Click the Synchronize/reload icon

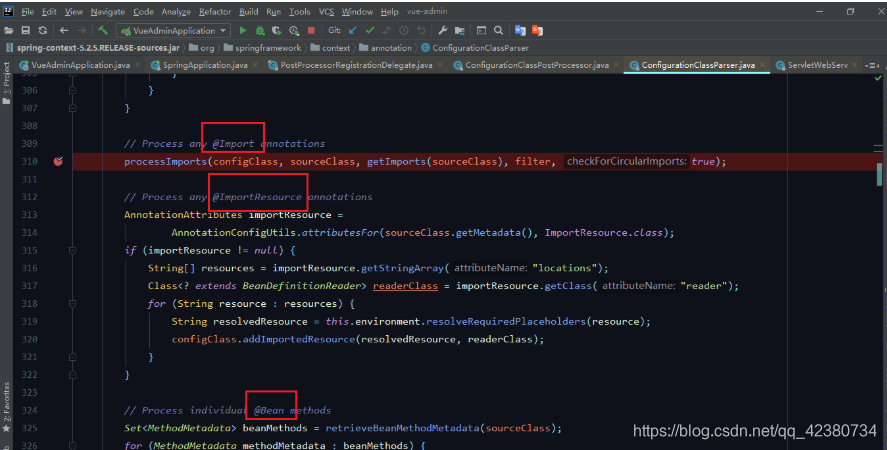point(43,31)
